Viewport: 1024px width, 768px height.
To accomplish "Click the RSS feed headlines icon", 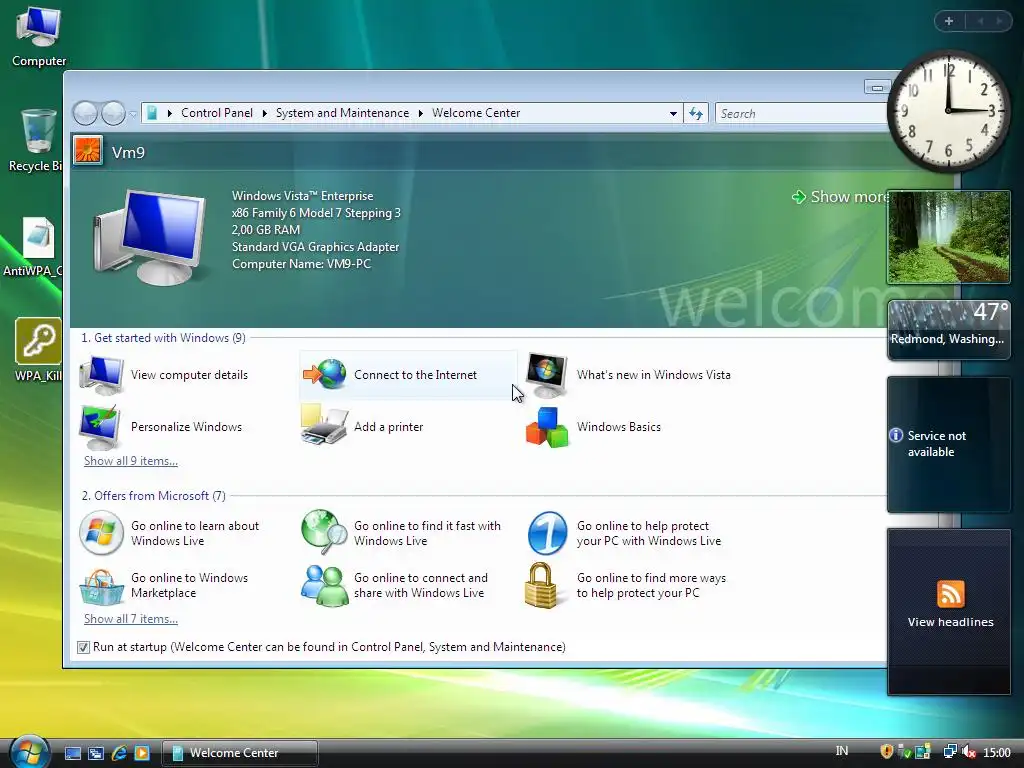I will [950, 594].
